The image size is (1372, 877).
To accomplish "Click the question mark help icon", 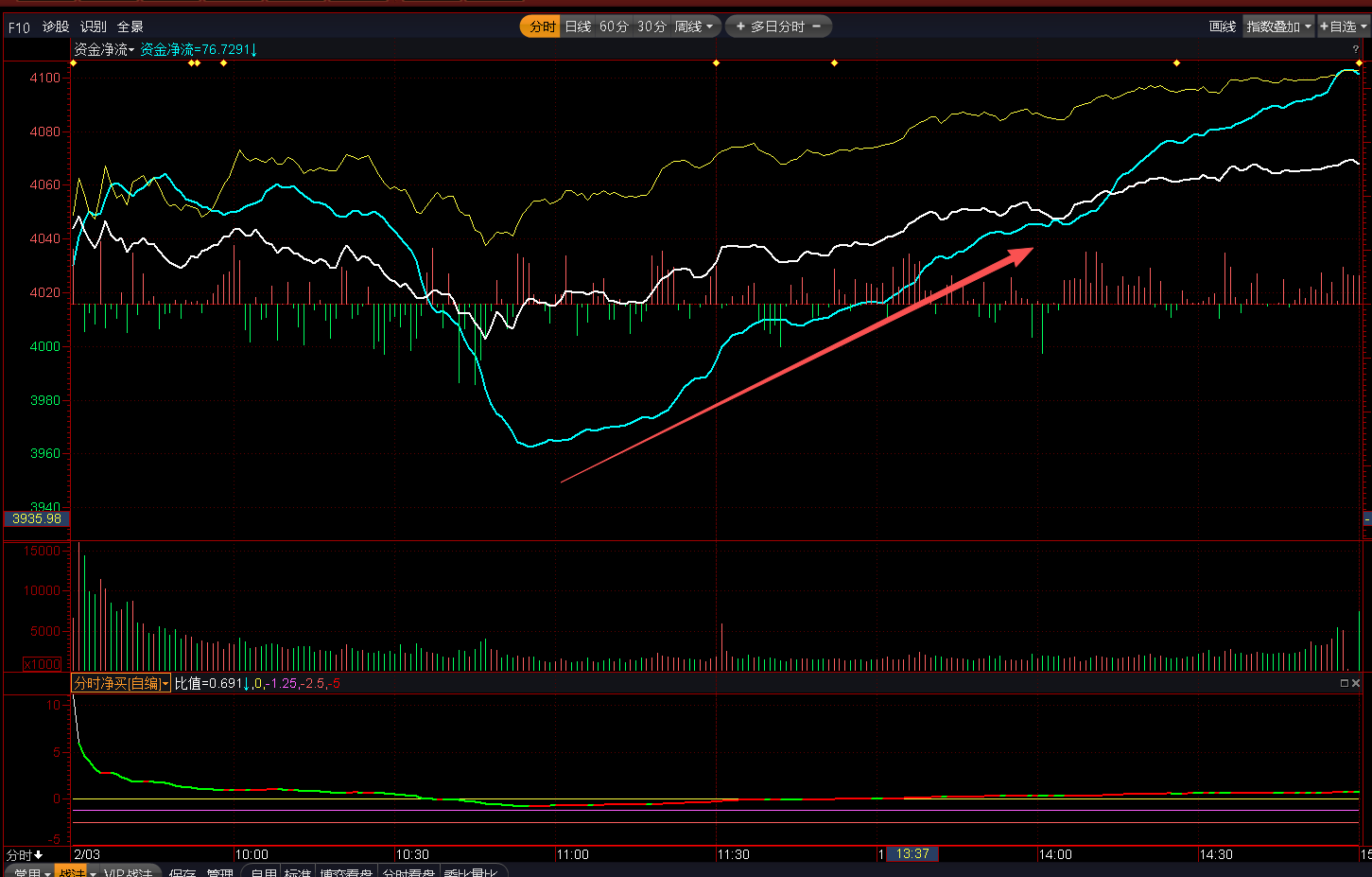I will pos(1355,49).
